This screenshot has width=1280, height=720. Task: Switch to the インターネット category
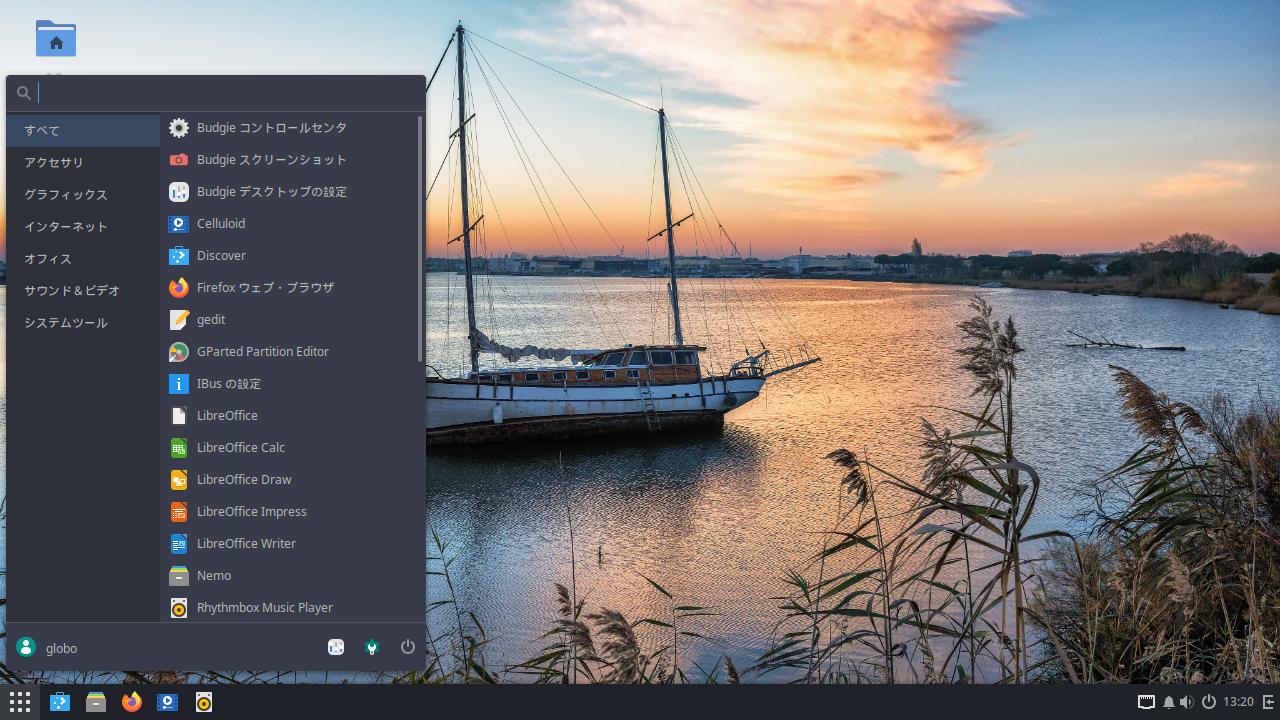click(x=65, y=227)
